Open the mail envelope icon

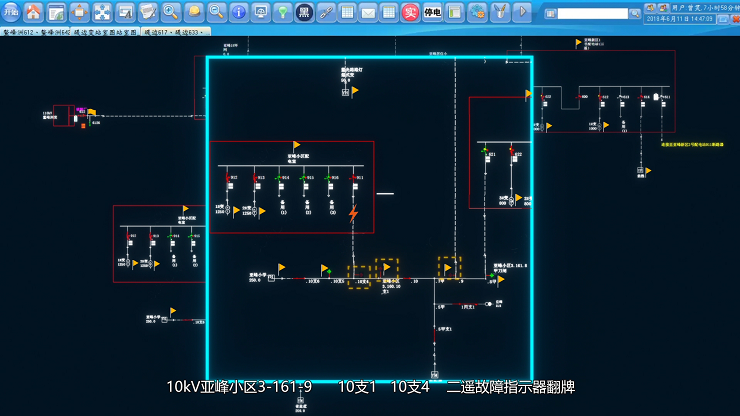point(368,12)
